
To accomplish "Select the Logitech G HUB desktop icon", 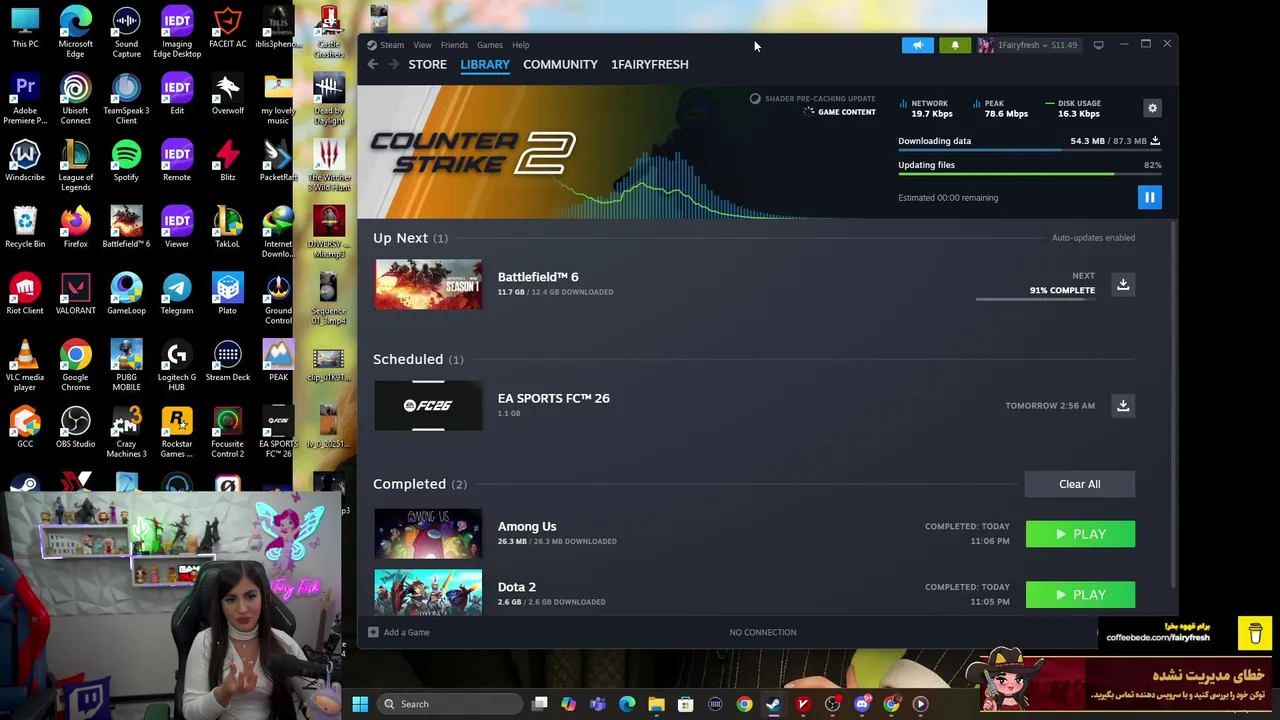I will 177,366.
